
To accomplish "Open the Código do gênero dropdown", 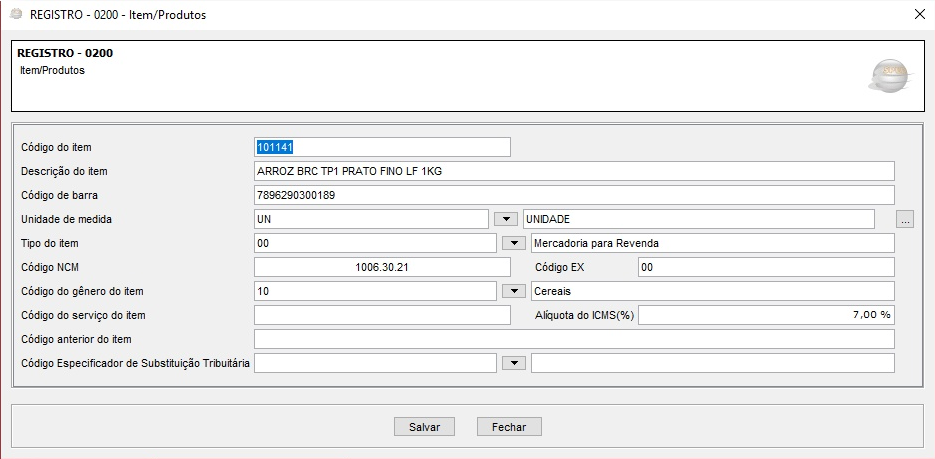I will 512,291.
